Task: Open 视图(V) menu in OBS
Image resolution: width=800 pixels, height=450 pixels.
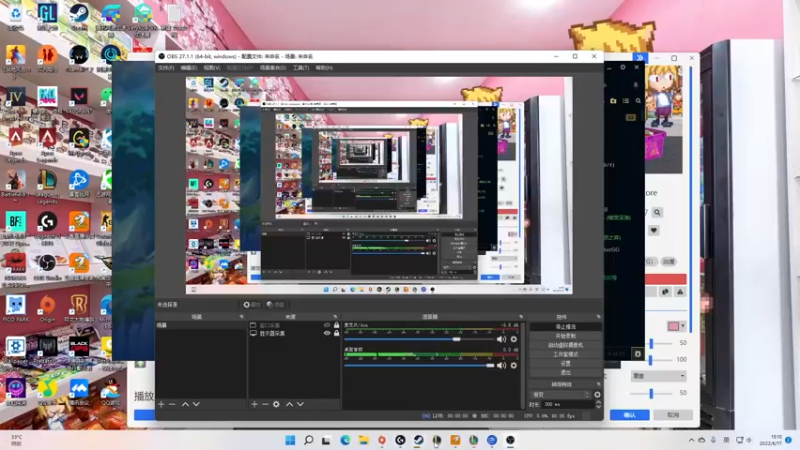Action: [211, 68]
